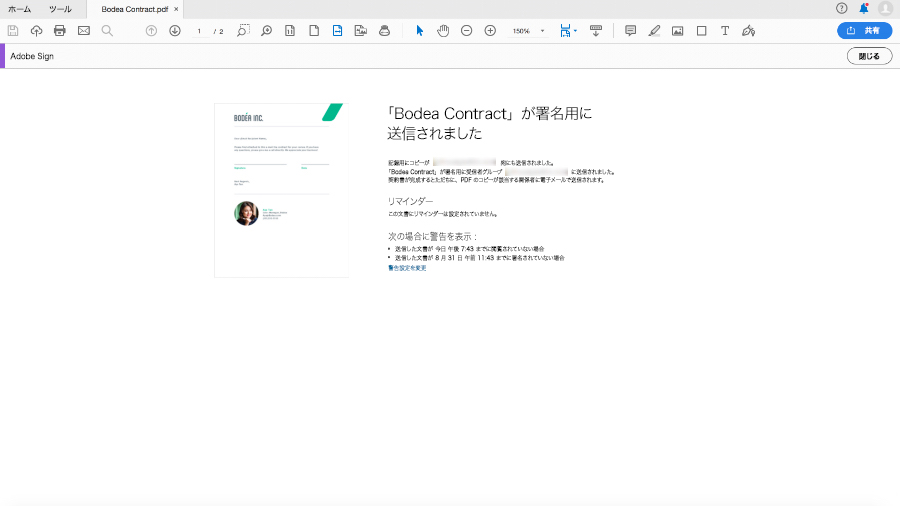The image size is (900, 506).
Task: Click the Save file floppy disk icon
Action: point(13,31)
